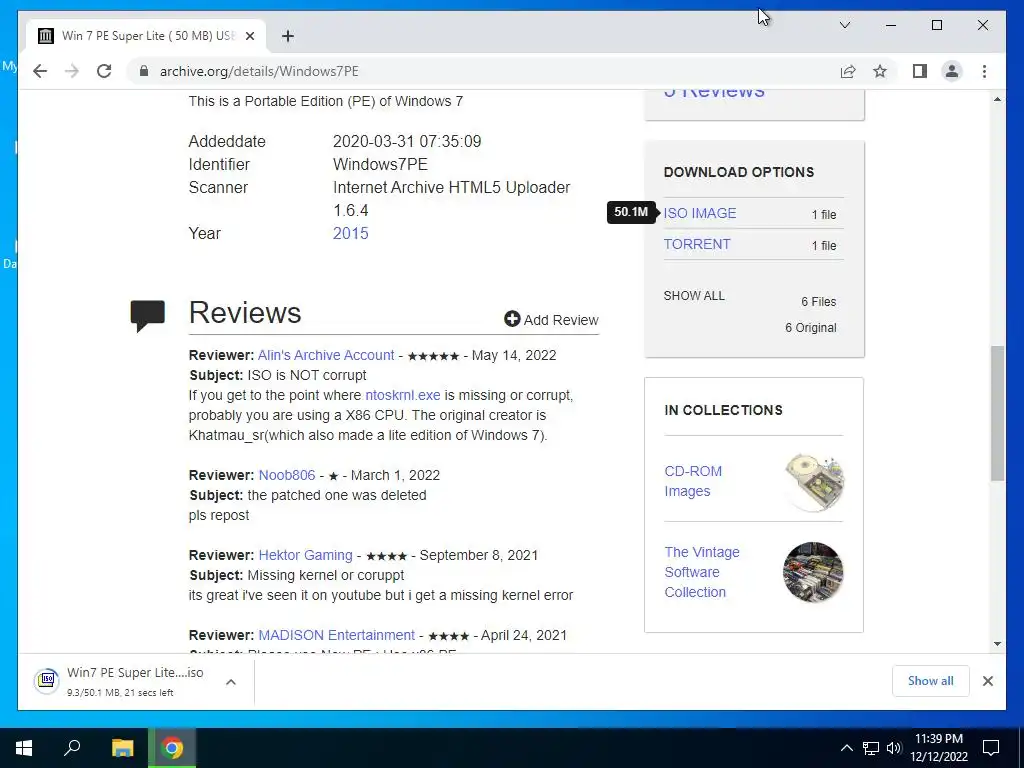
Task: Click the plus icon beside Add Review
Action: point(512,319)
